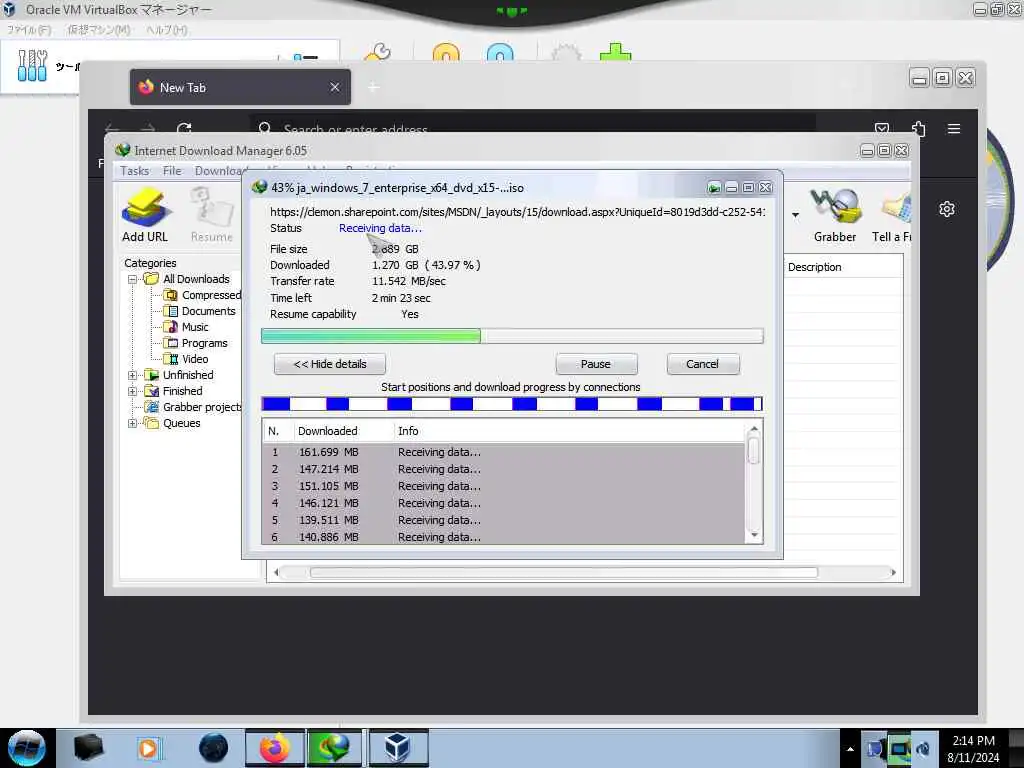Pause the ISO download

pyautogui.click(x=596, y=364)
